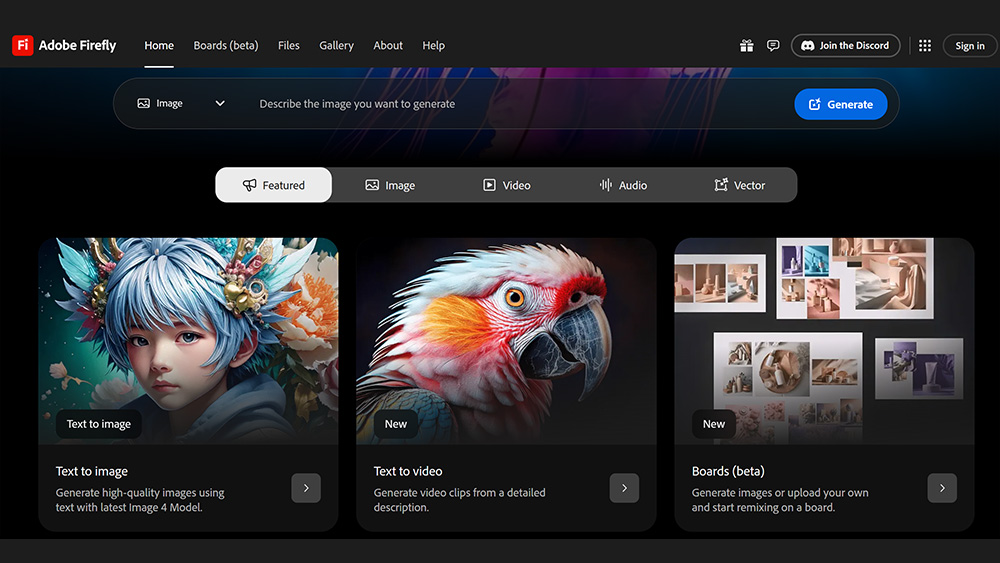Click the megaphone icon on Featured tab
The image size is (1000, 563).
click(x=249, y=185)
